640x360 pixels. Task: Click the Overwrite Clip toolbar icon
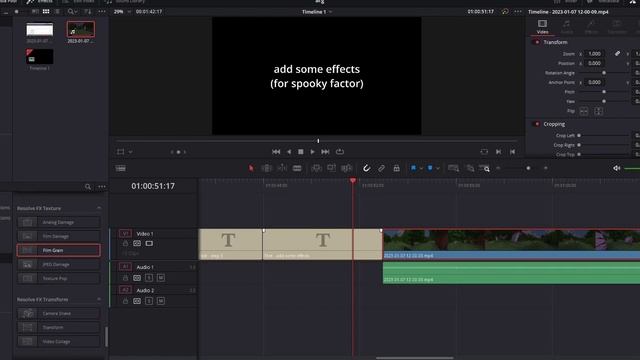coord(331,168)
